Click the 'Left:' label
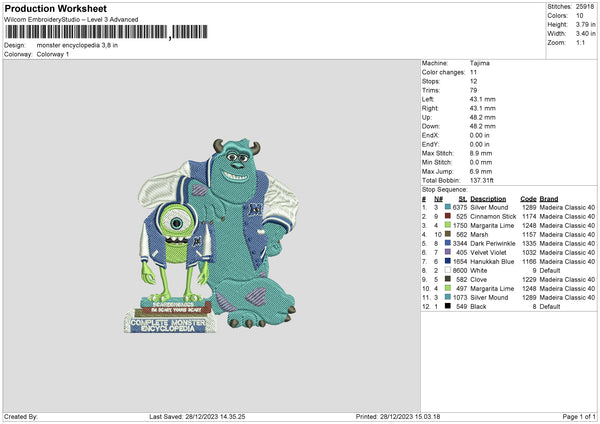The height and width of the screenshot is (424, 600). [x=428, y=99]
